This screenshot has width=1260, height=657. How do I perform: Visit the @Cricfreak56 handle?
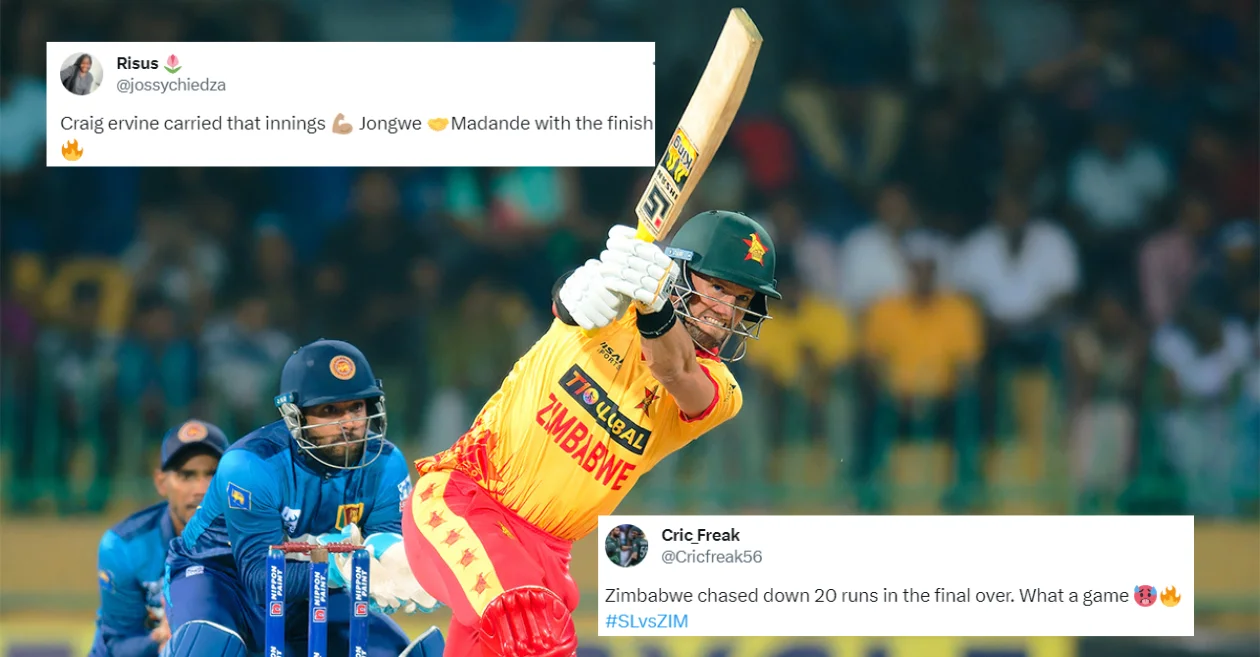click(712, 556)
